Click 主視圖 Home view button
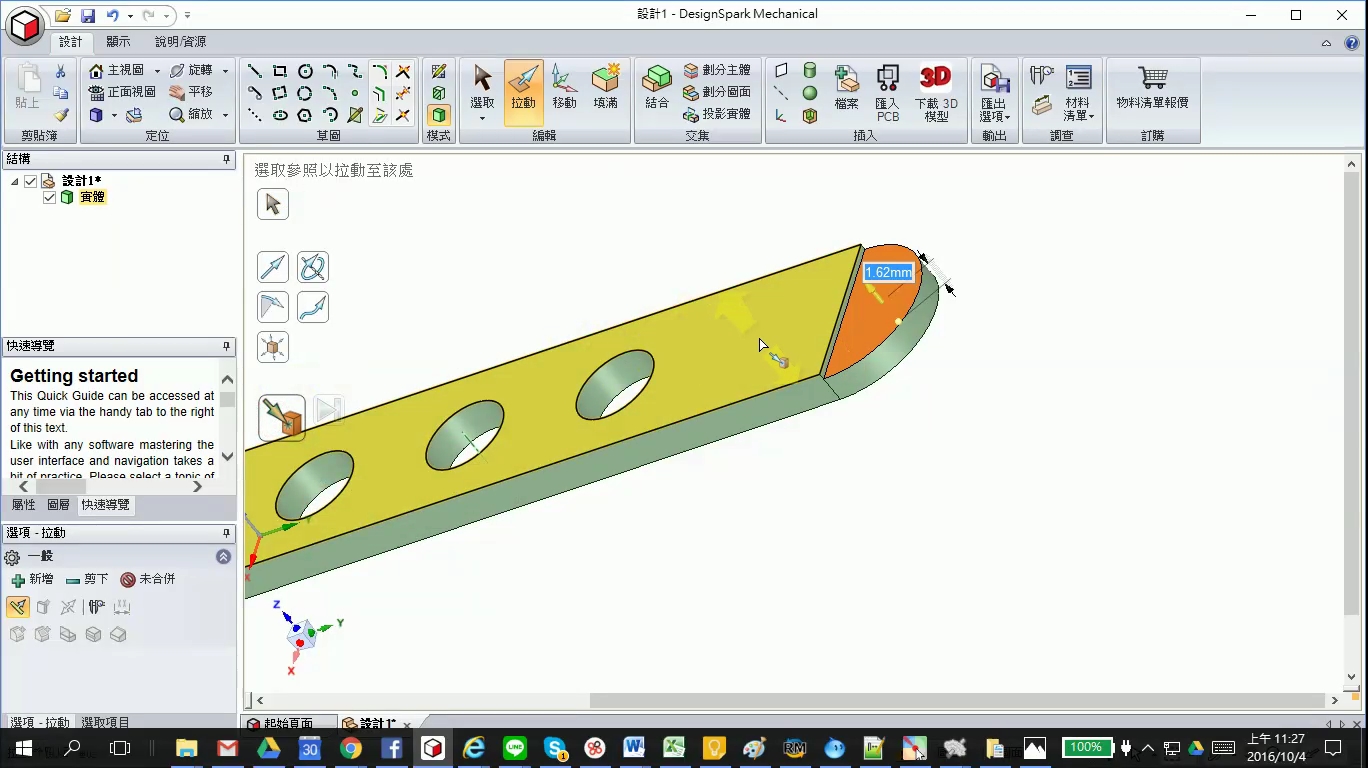The height and width of the screenshot is (768, 1368). click(x=118, y=71)
